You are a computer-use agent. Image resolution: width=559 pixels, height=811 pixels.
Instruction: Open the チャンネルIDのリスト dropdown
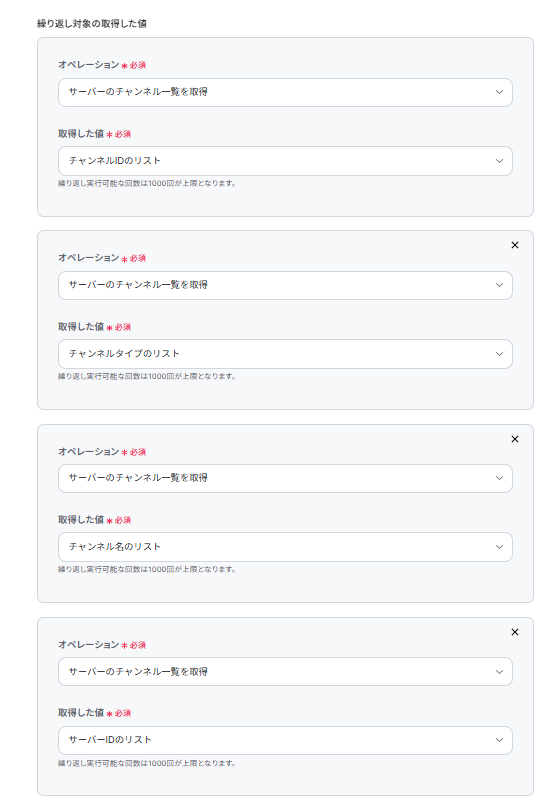pos(285,161)
